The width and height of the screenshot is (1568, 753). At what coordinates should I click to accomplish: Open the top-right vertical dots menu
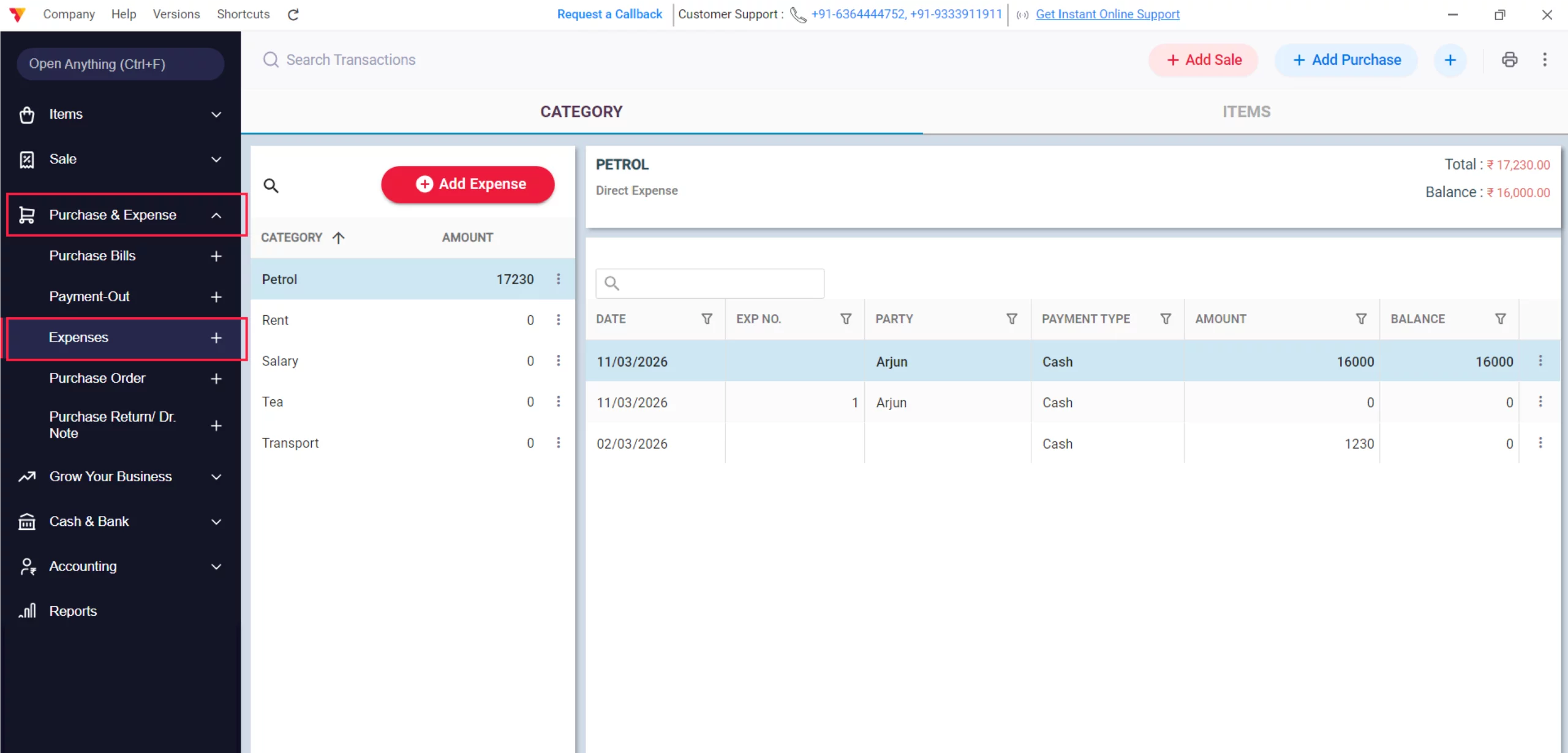pos(1544,59)
